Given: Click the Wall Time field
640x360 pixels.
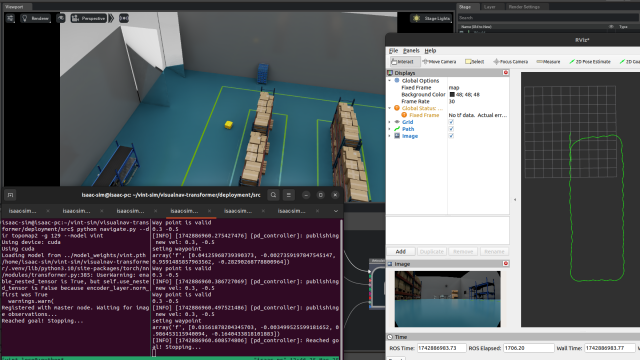Looking at the screenshot, I should coord(609,348).
